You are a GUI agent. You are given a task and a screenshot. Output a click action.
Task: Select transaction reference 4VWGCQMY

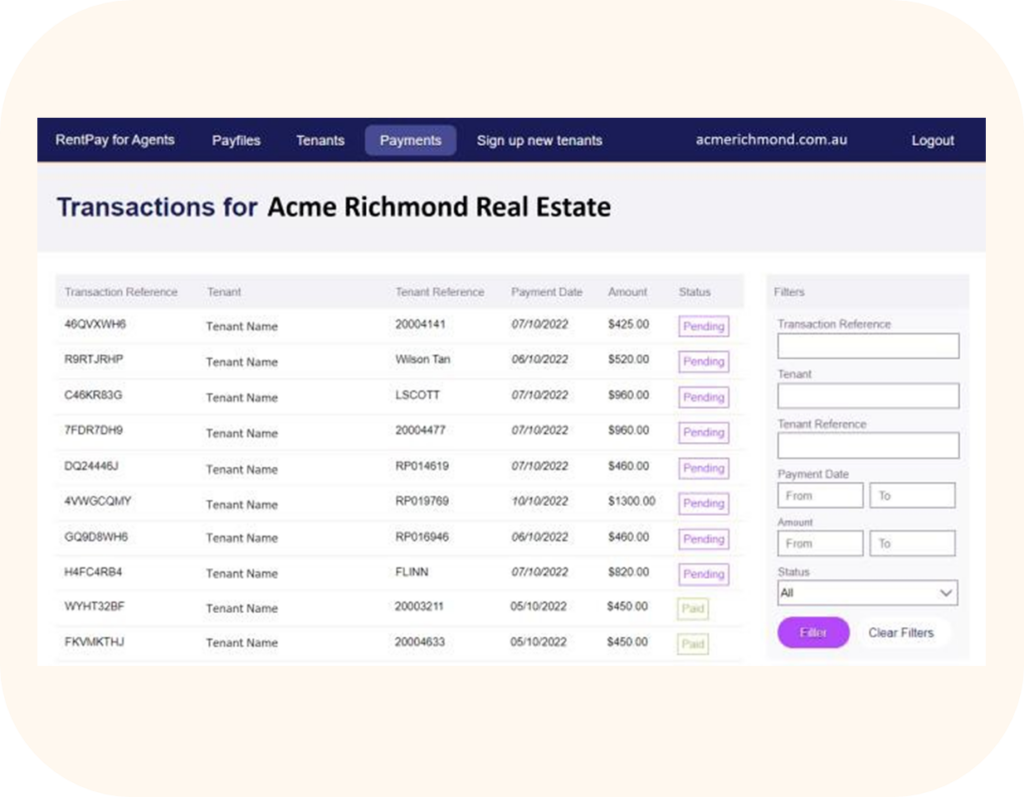pyautogui.click(x=97, y=501)
